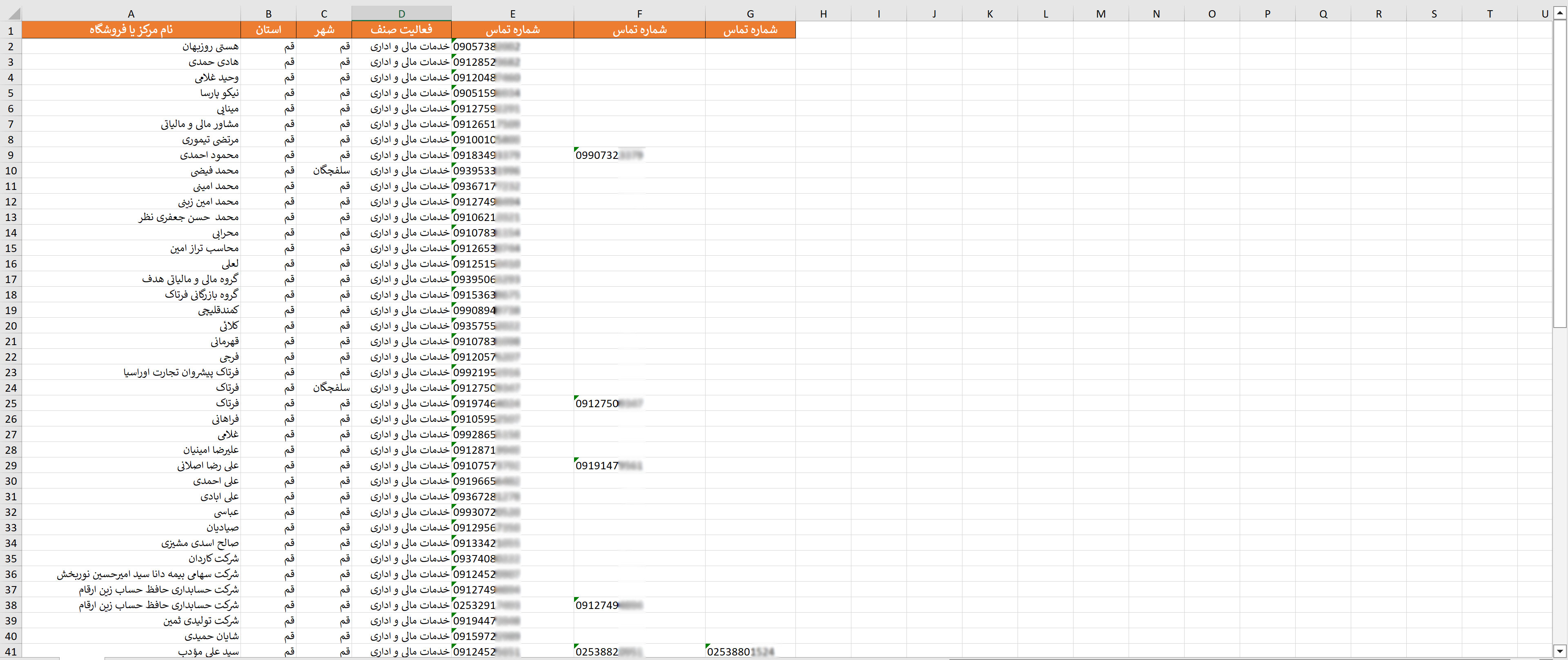Select cell 'شرکت کاردان'

[131, 558]
